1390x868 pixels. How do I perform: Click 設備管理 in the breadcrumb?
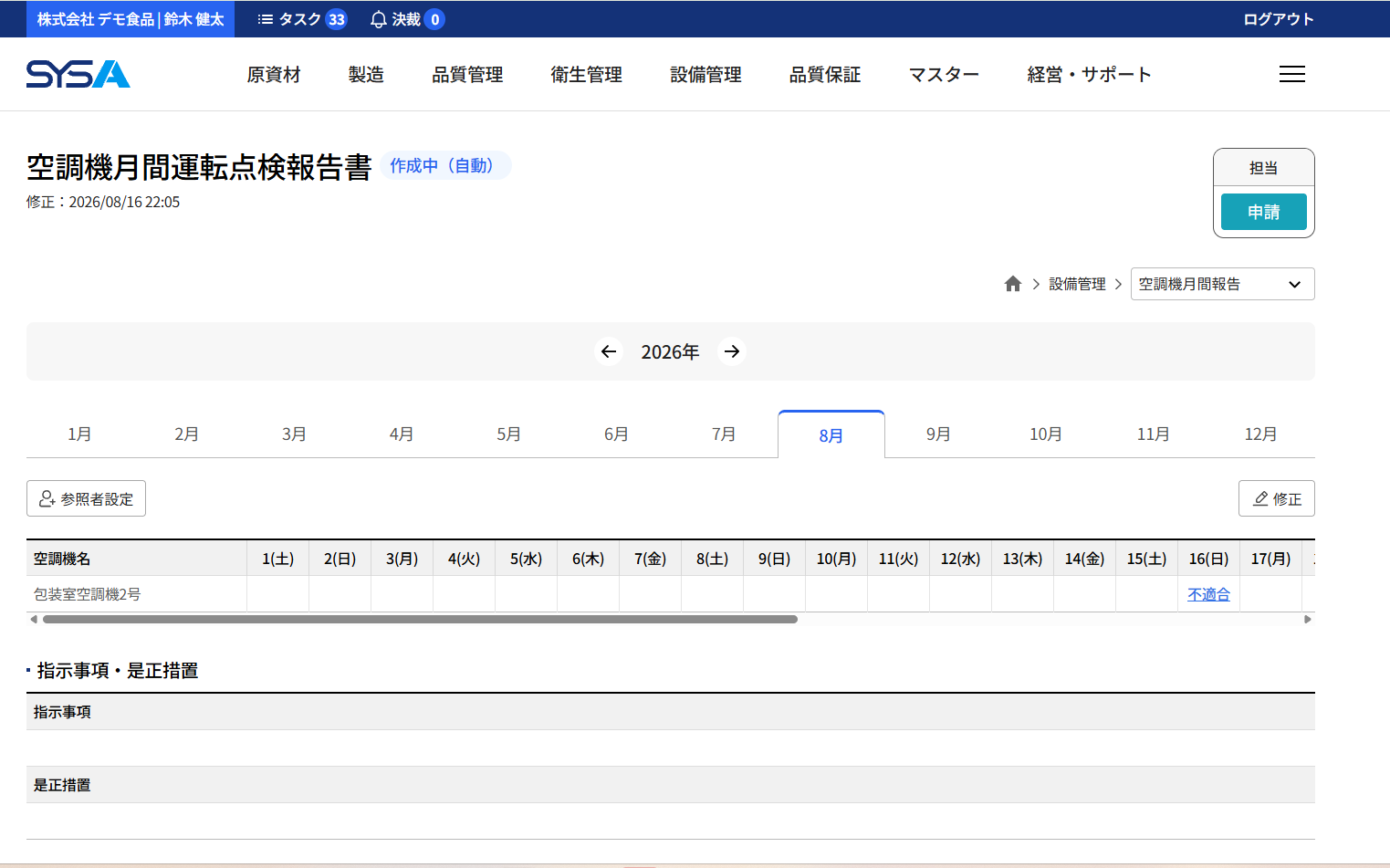click(x=1077, y=284)
